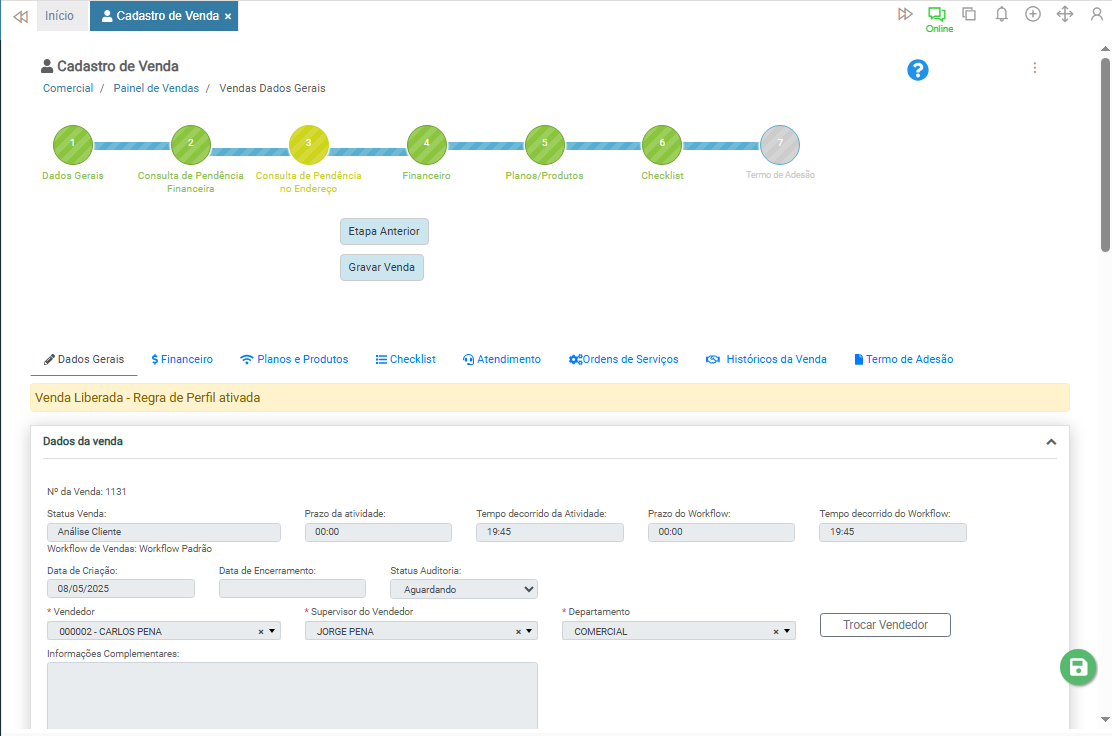1112x736 pixels.
Task: Expand the Vendedor dropdown list
Action: [x=274, y=631]
